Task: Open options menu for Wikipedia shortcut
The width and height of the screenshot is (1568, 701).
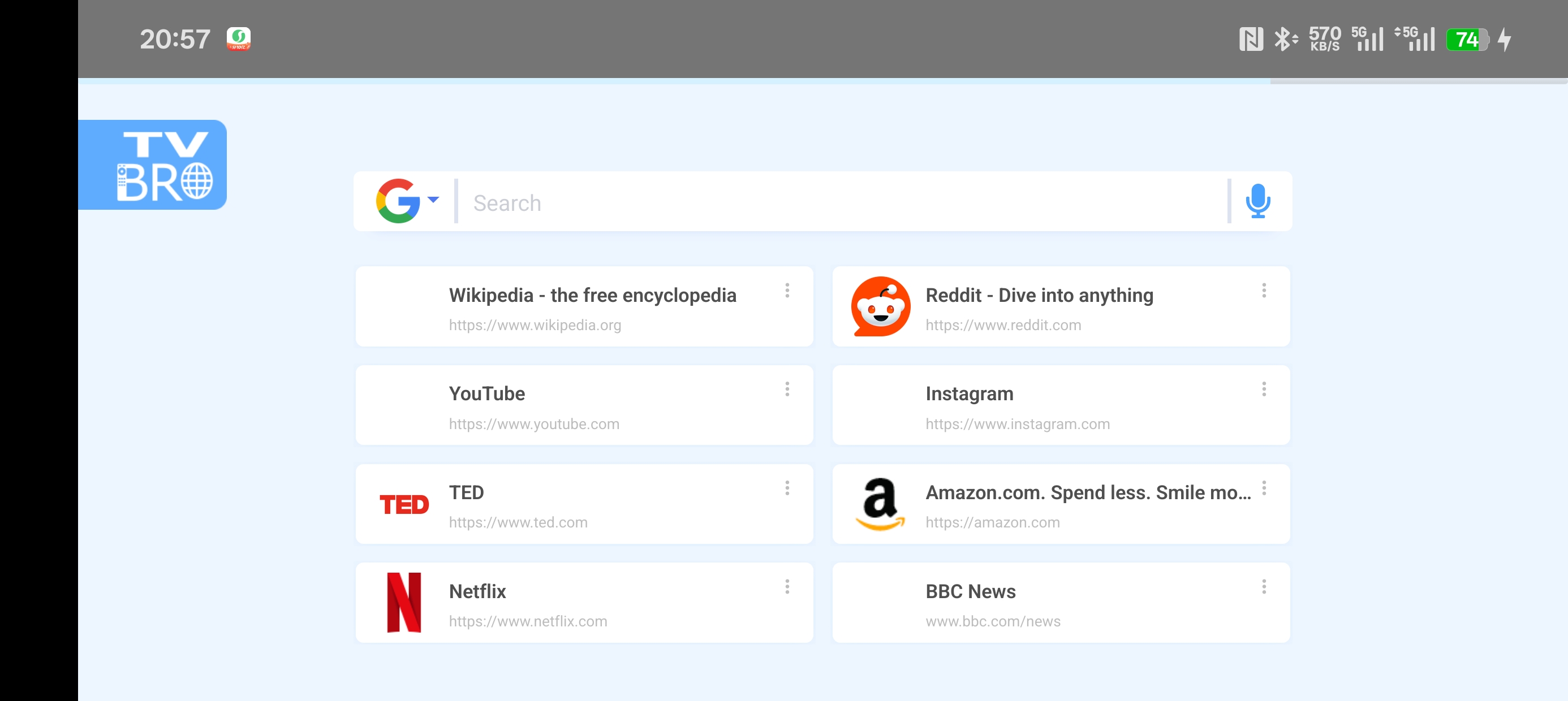Action: [787, 290]
